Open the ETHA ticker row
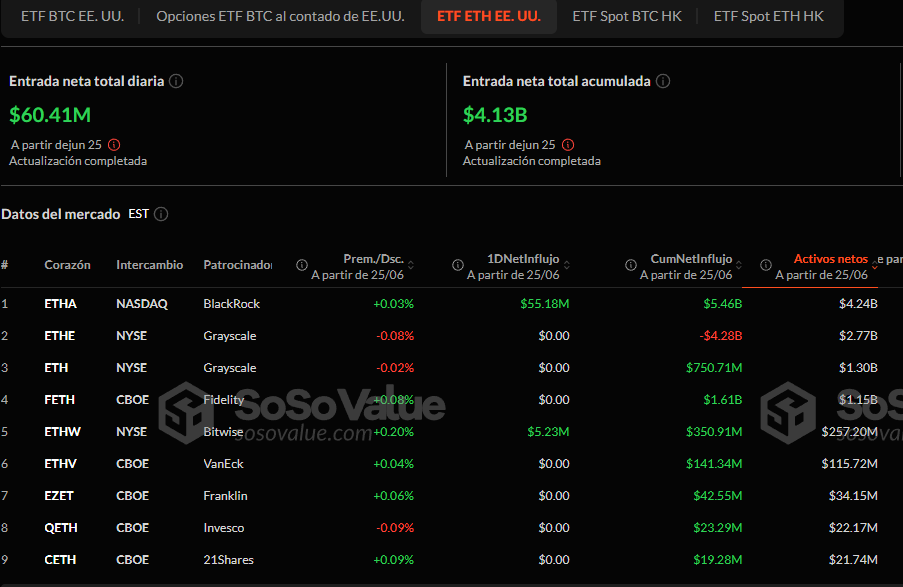 point(60,304)
